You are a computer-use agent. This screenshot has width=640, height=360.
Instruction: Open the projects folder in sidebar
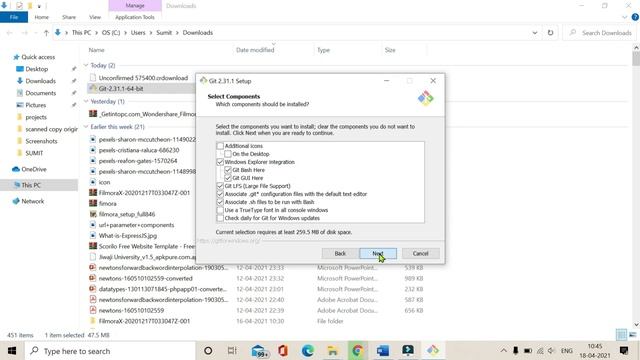point(36,117)
